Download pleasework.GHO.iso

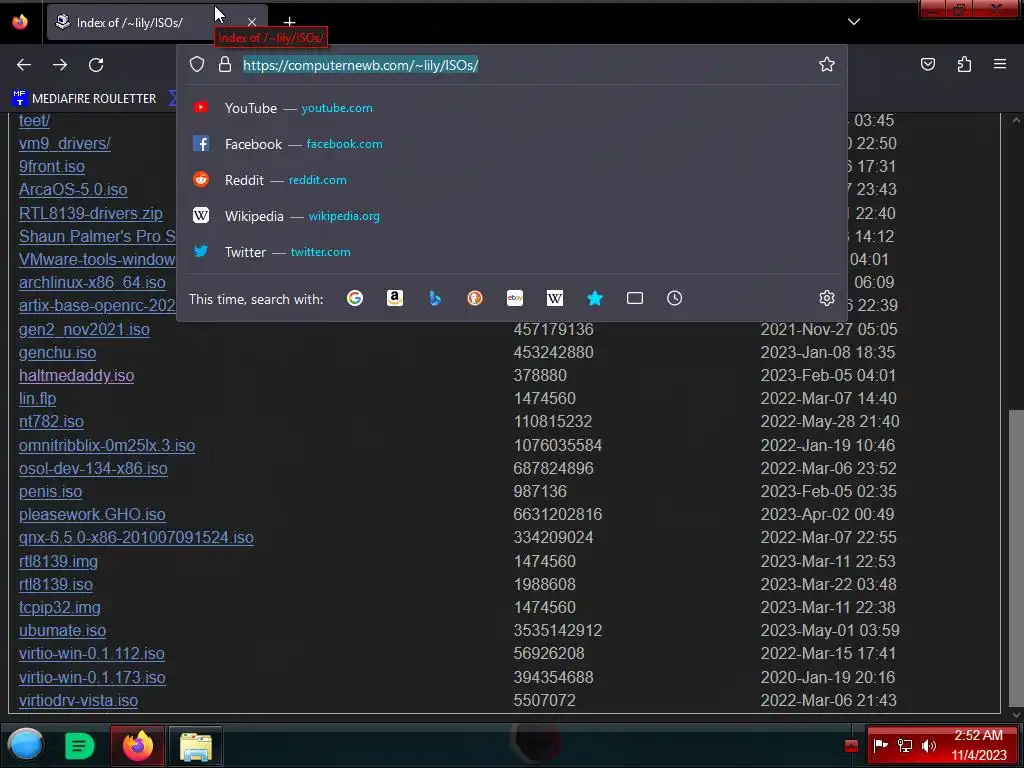92,515
